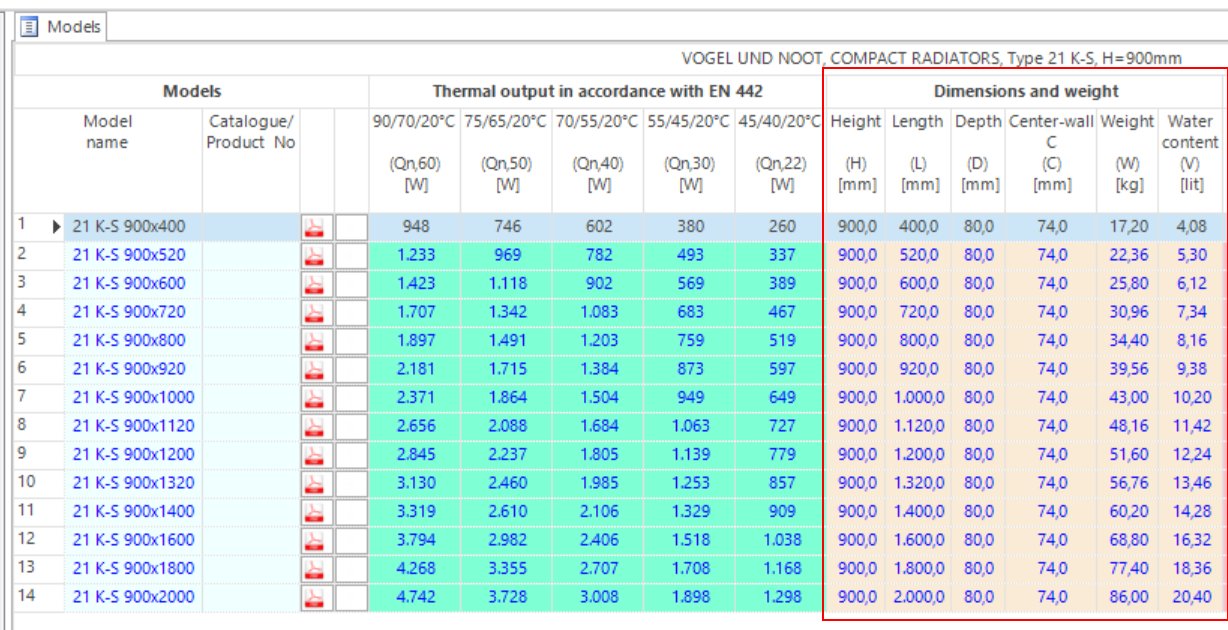
Task: Click the Depth column header
Action: coord(978,158)
